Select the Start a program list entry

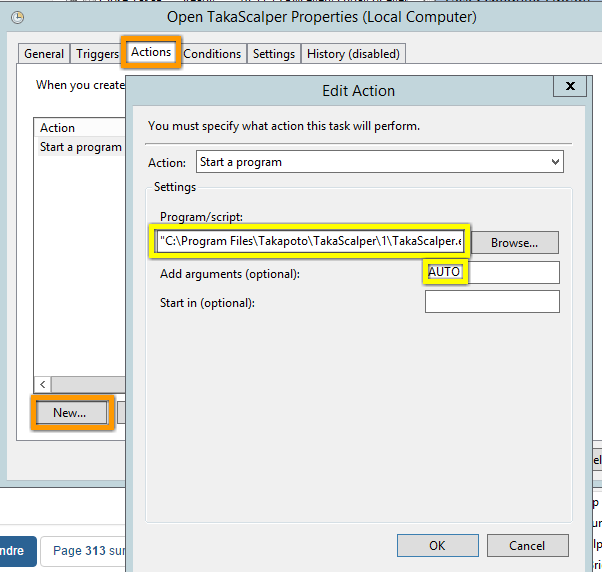point(80,147)
